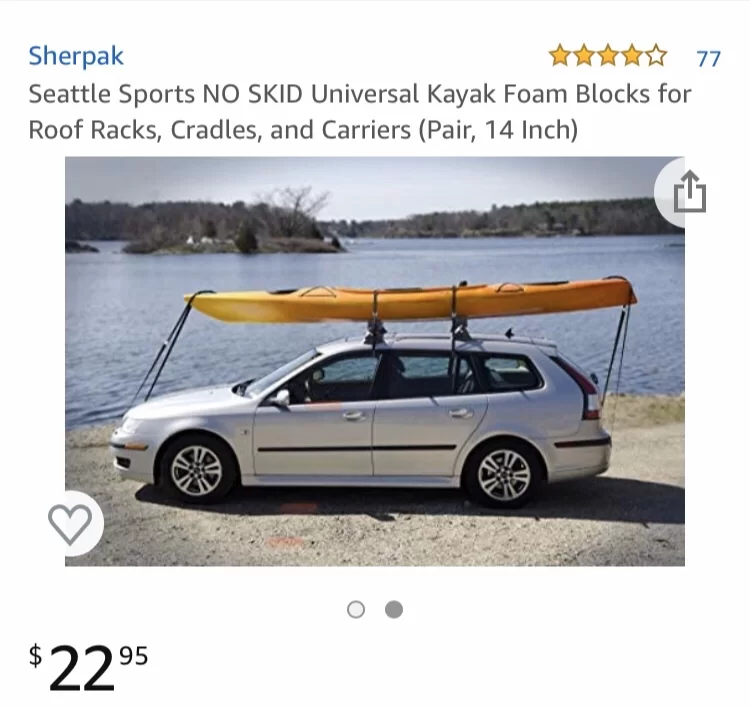Image resolution: width=750 pixels, height=708 pixels.
Task: Click the second gold rating star
Action: [584, 55]
